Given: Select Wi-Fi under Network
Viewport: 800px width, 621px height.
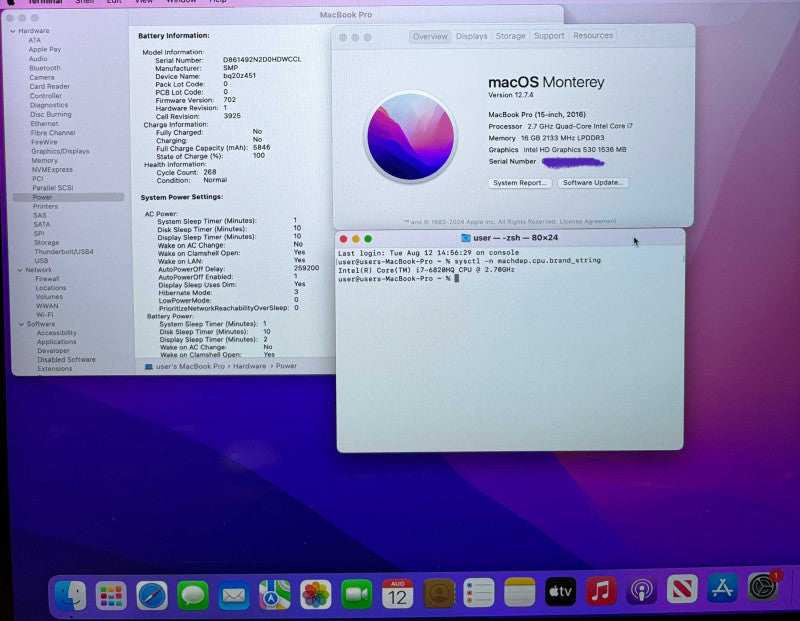Looking at the screenshot, I should [x=45, y=315].
